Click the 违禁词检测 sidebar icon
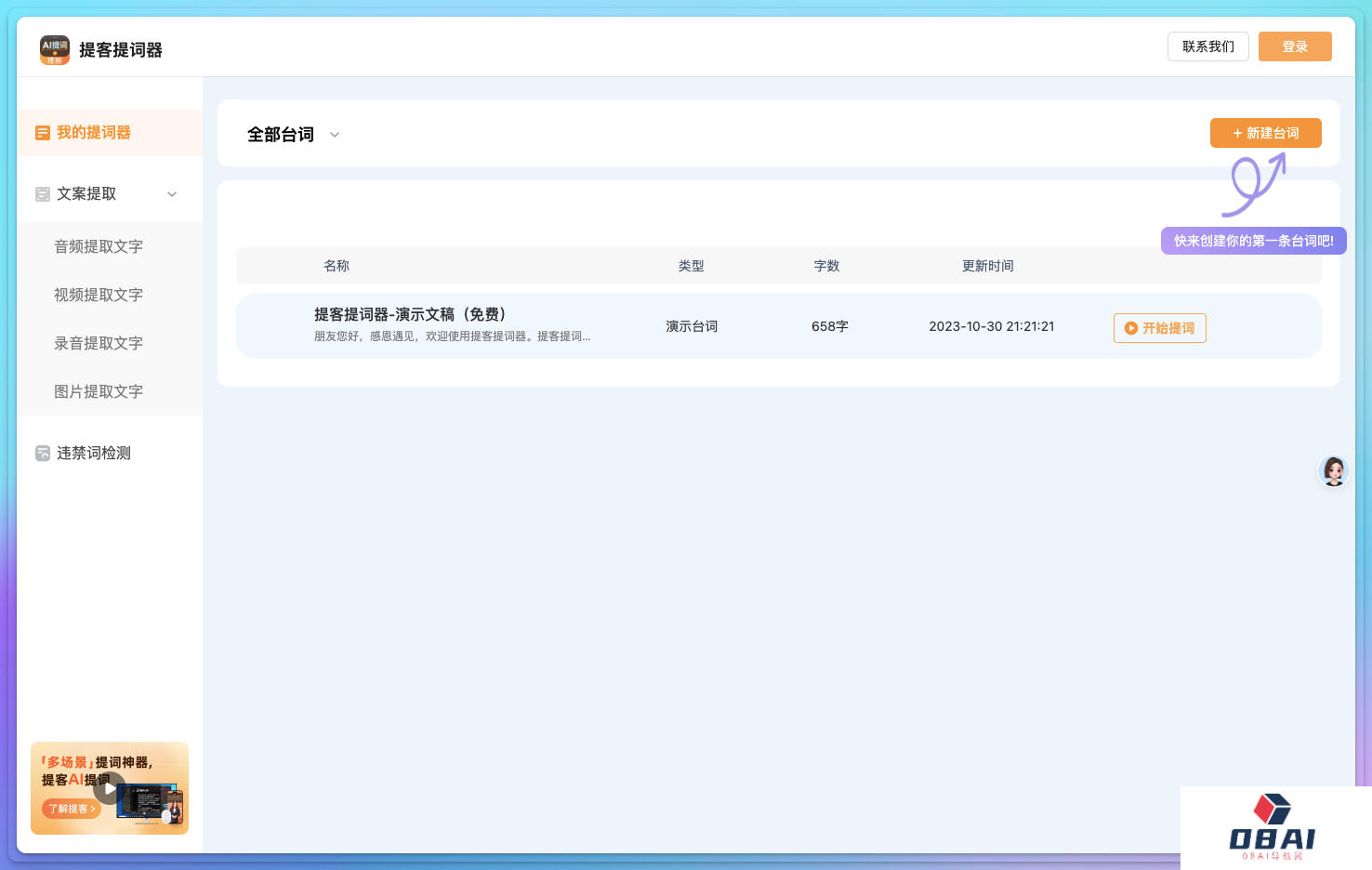Screen dimensions: 1372x870 tap(43, 454)
